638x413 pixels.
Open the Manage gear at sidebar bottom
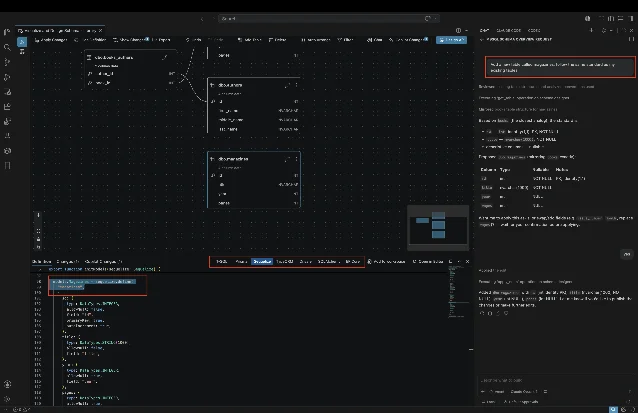(7, 399)
